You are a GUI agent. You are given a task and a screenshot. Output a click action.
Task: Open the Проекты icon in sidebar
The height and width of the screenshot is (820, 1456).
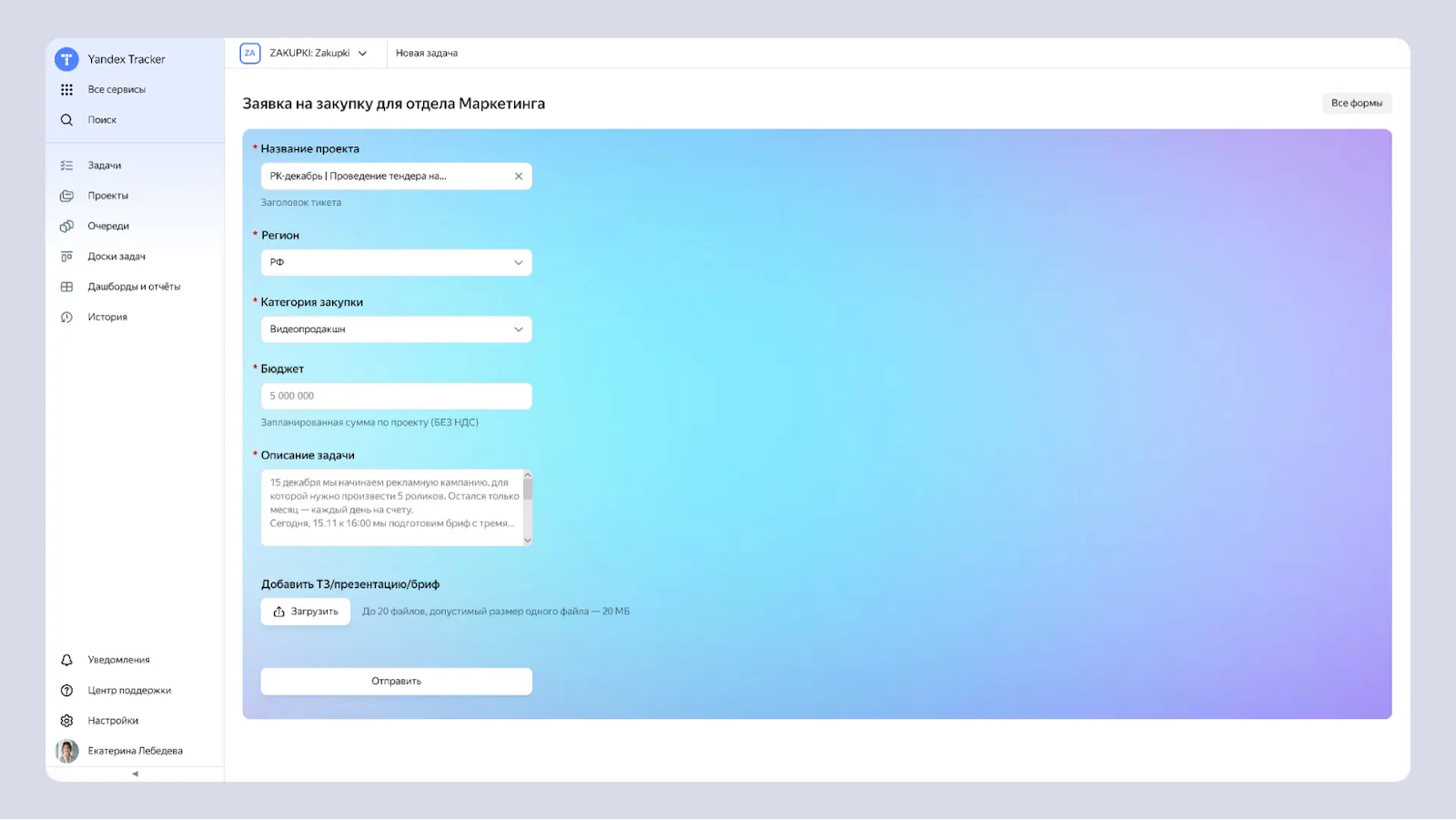(x=66, y=196)
